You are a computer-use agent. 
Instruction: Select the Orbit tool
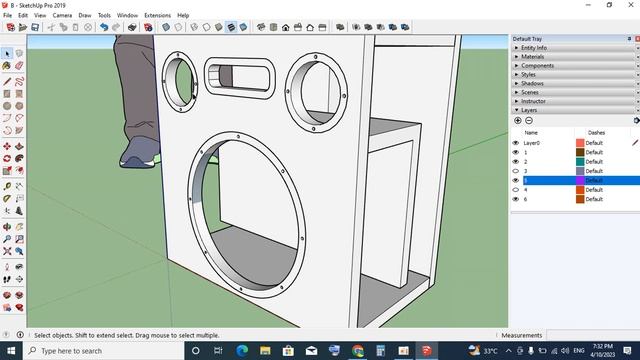click(7, 227)
